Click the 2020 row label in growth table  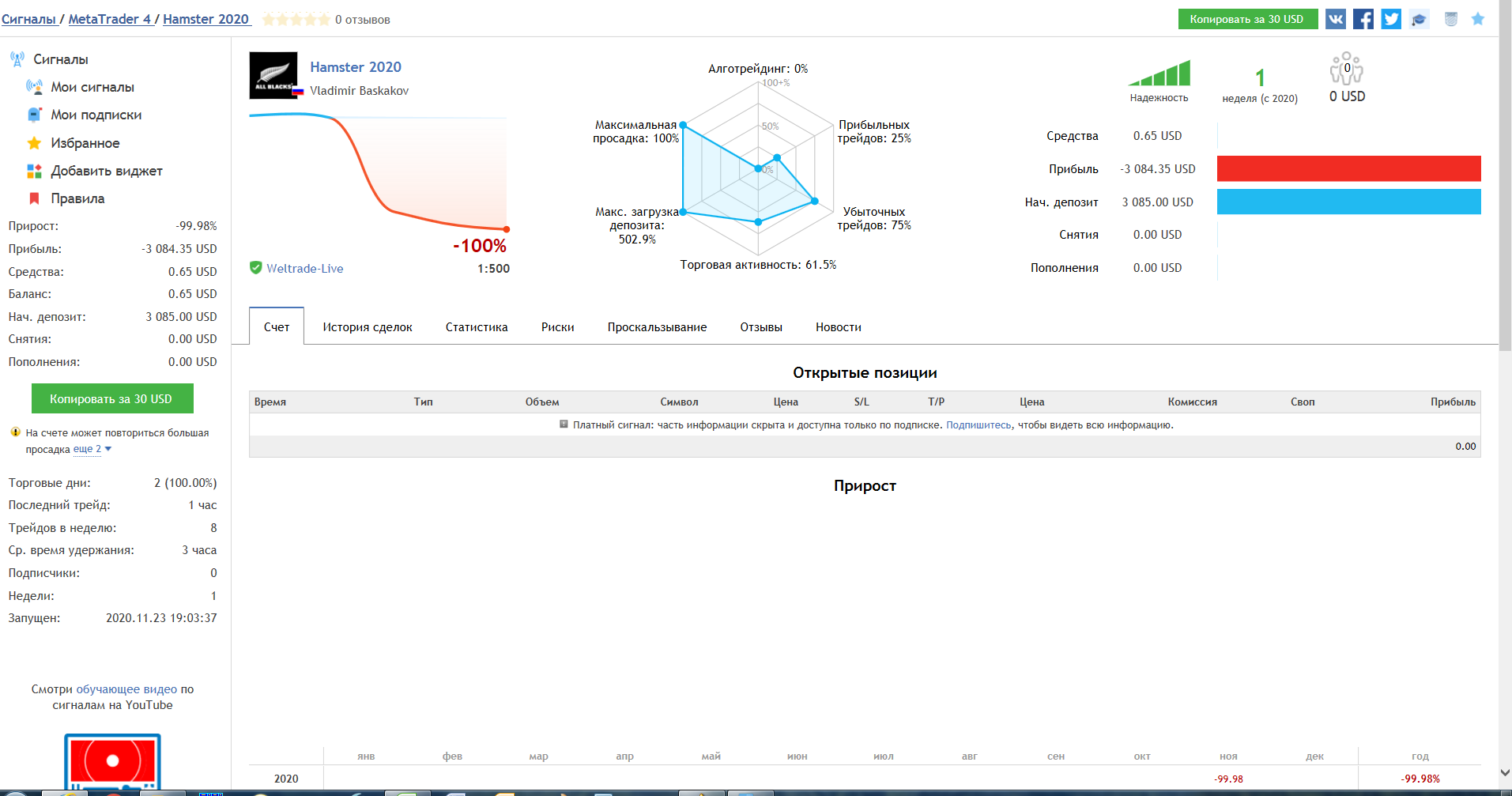point(286,779)
